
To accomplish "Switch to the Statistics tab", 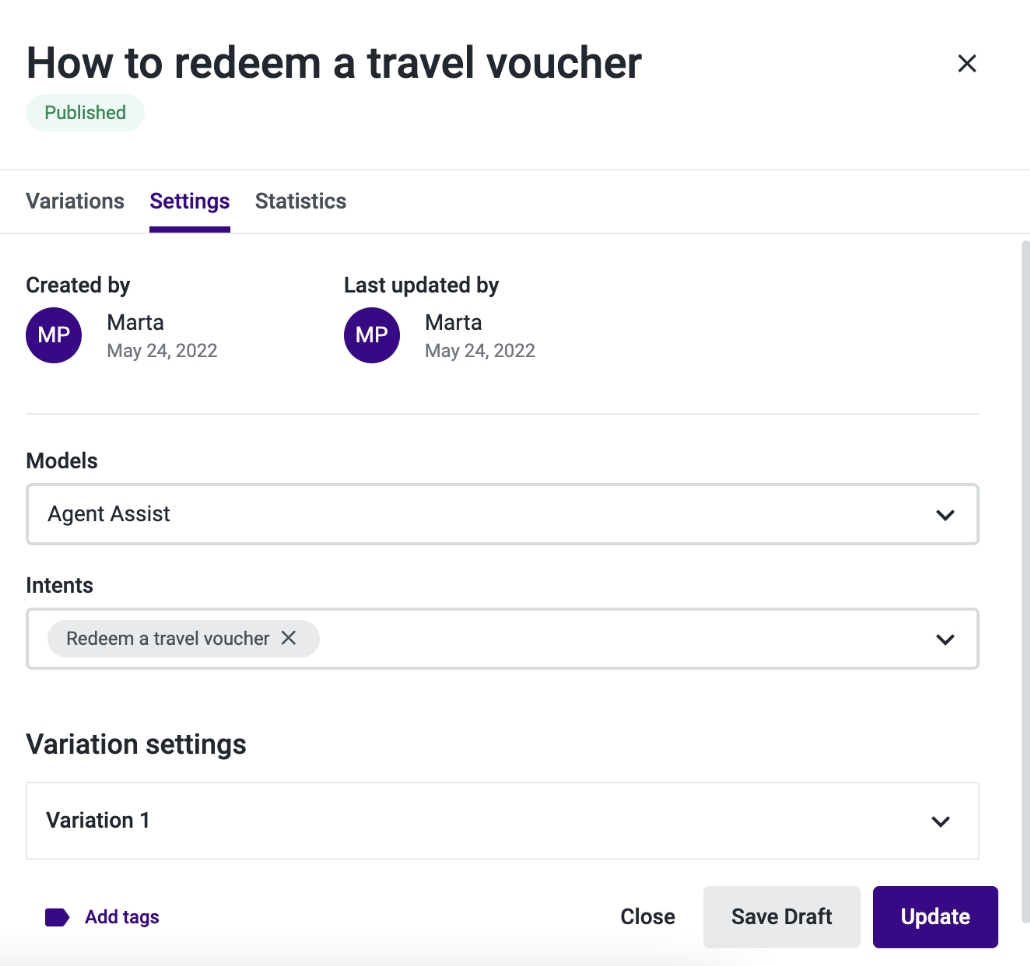I will point(300,201).
